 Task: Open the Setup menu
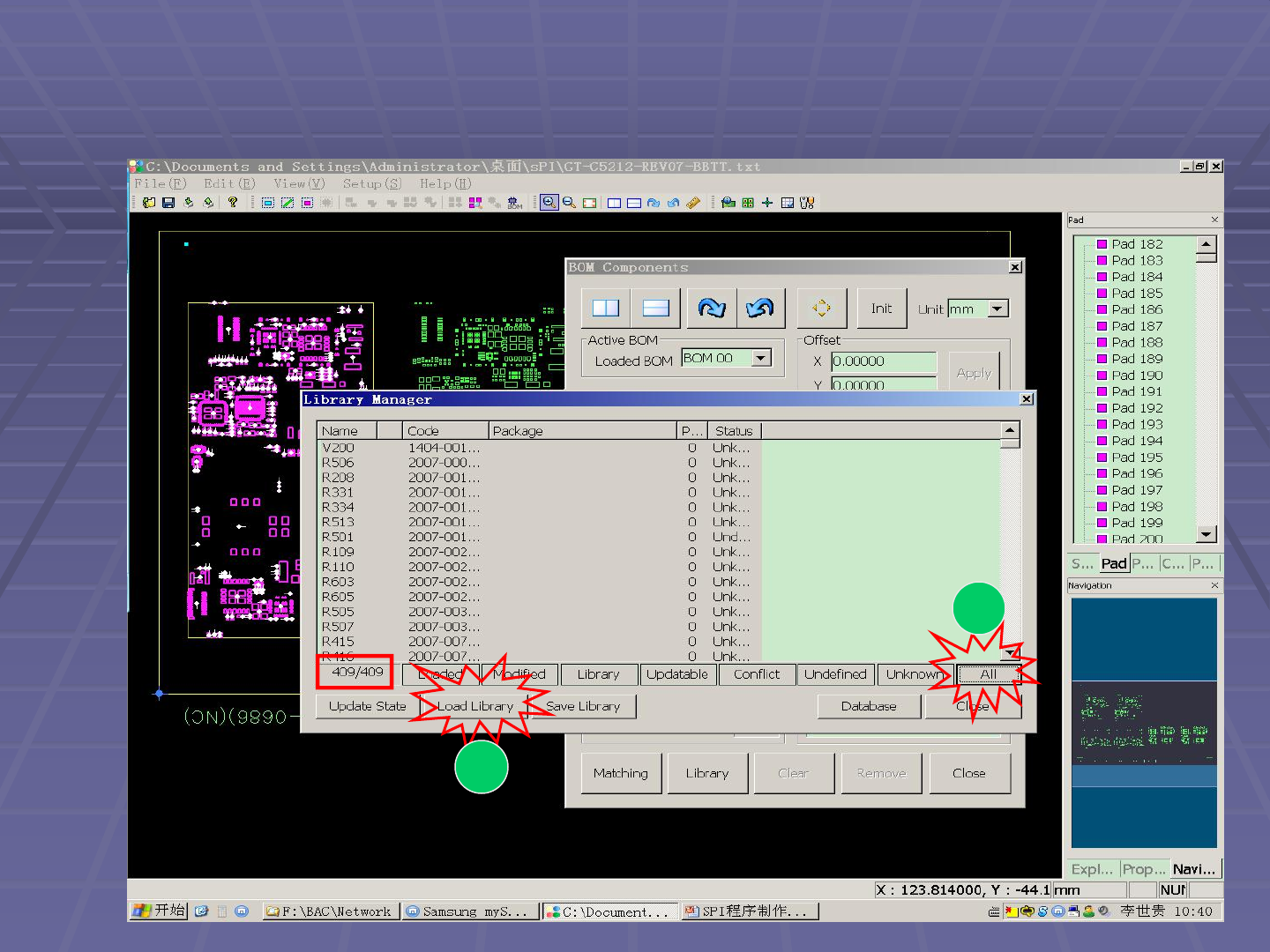pyautogui.click(x=371, y=183)
